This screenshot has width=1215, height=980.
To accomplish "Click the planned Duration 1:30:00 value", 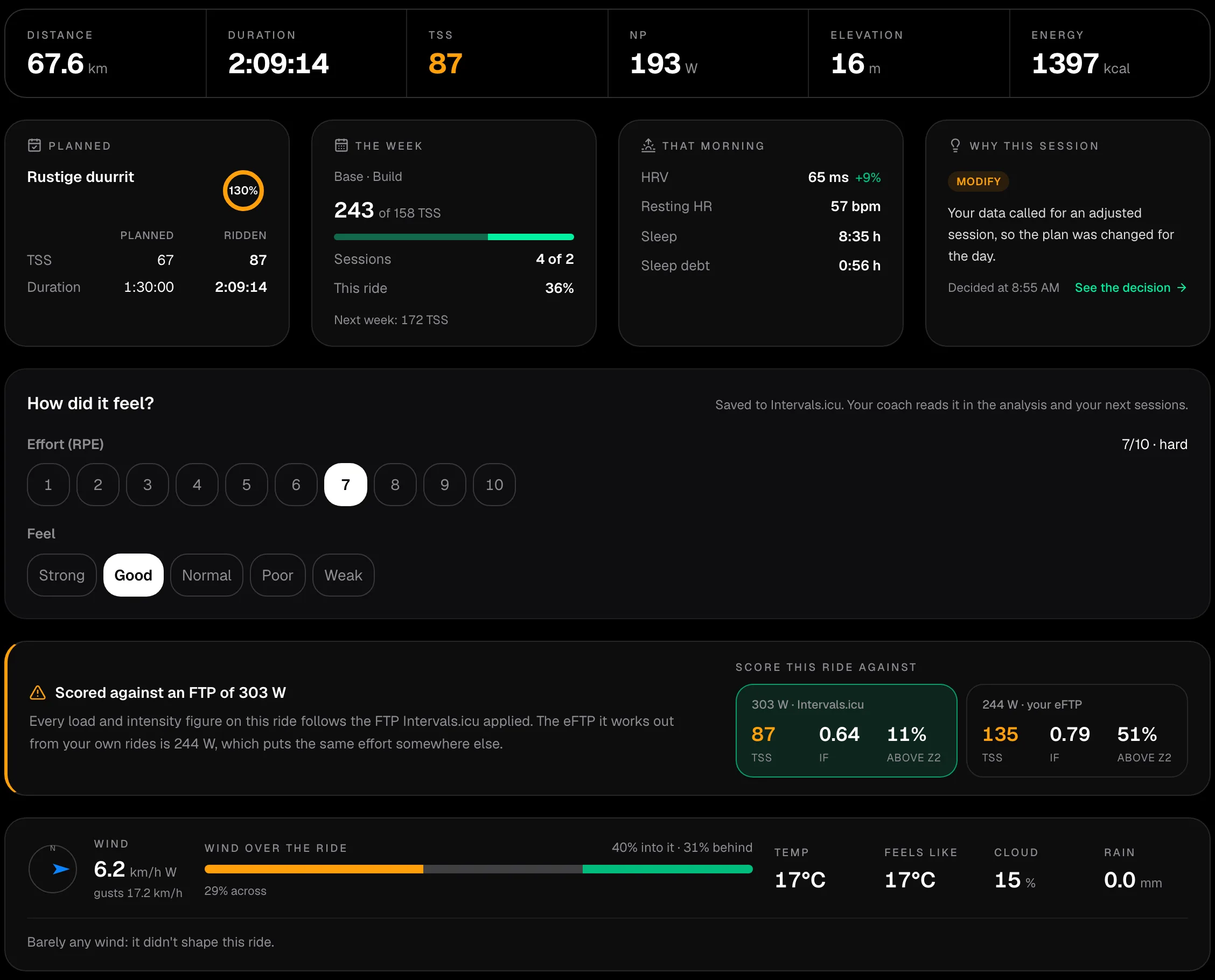I will point(149,288).
